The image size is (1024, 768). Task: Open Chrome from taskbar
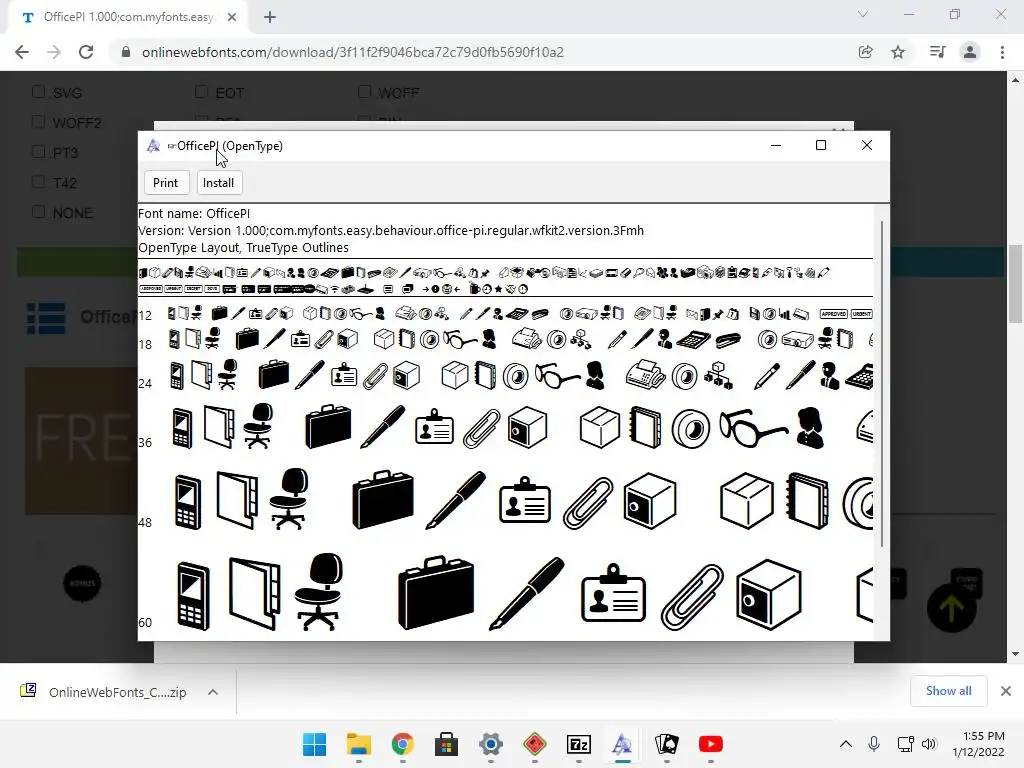pos(402,744)
